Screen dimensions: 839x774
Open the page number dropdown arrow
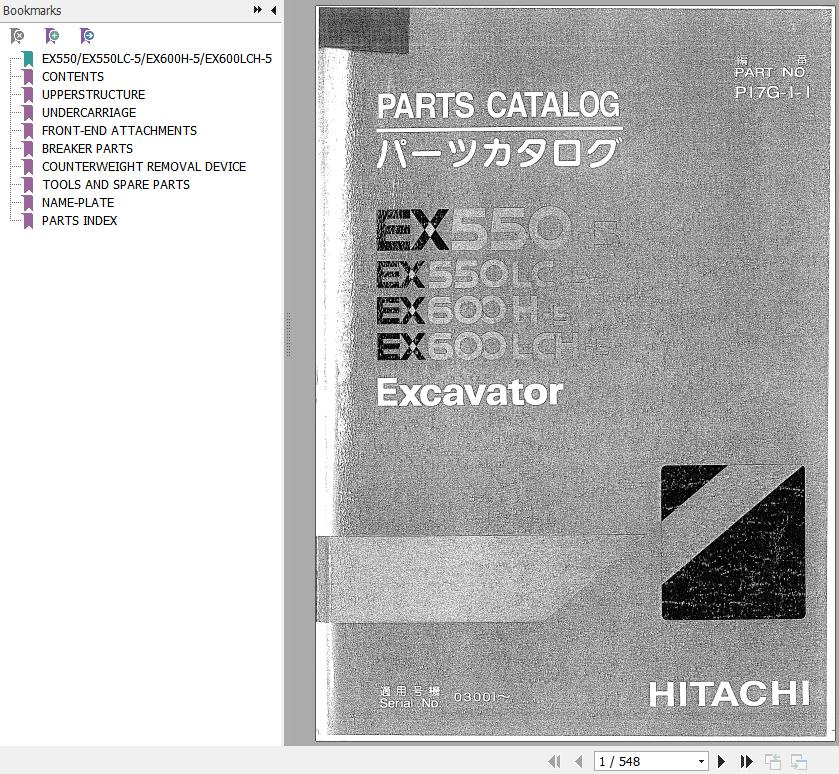pyautogui.click(x=701, y=761)
